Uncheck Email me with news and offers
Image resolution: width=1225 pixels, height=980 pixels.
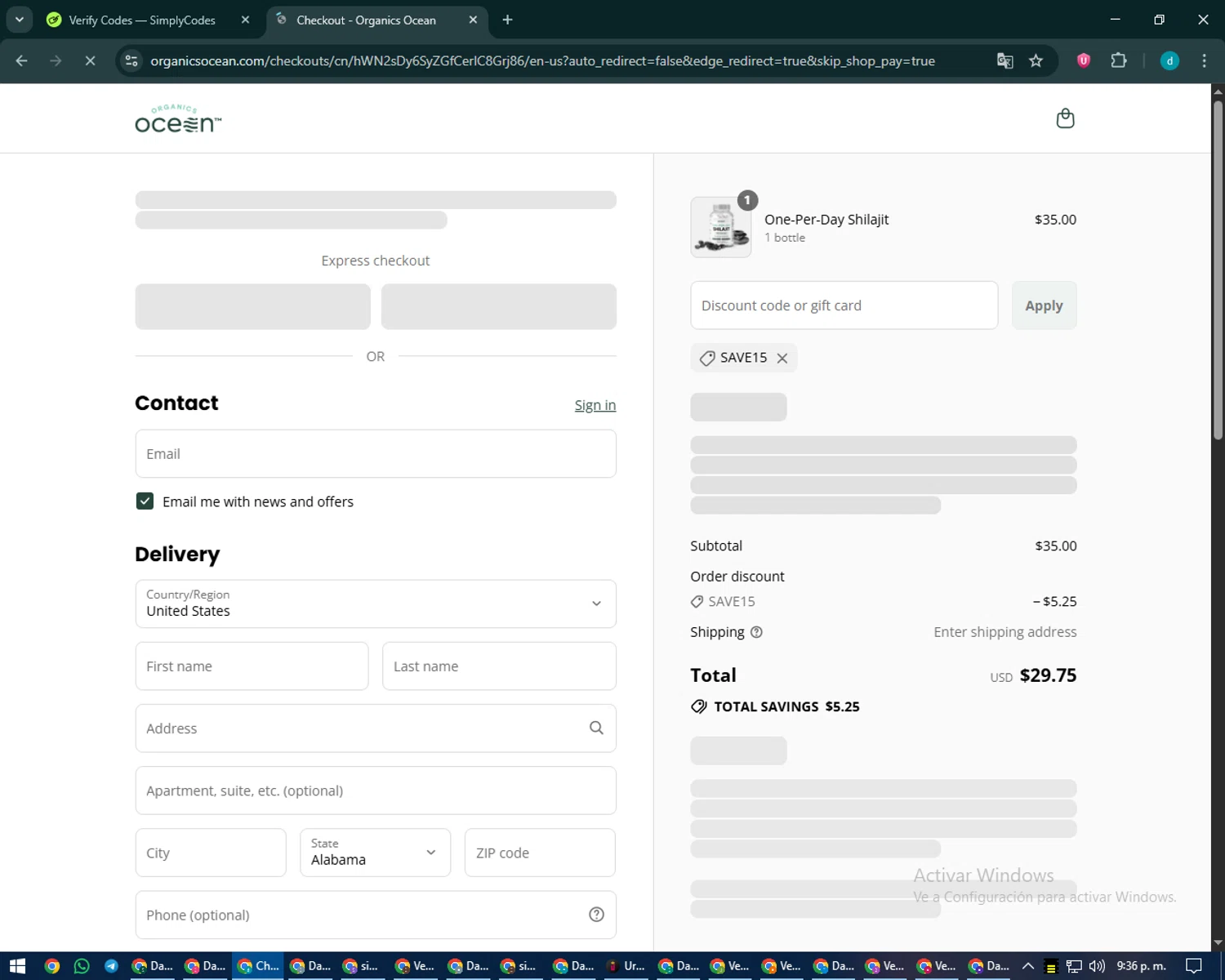click(145, 501)
